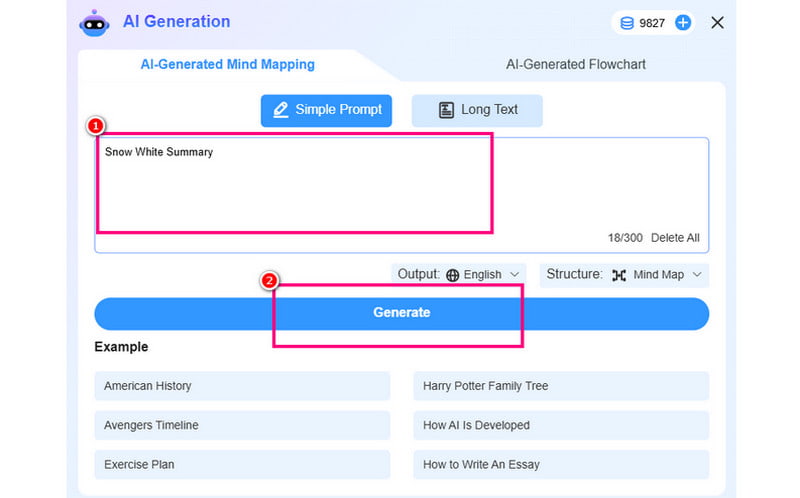Choose the American History example
Image resolution: width=800 pixels, height=498 pixels.
click(242, 386)
